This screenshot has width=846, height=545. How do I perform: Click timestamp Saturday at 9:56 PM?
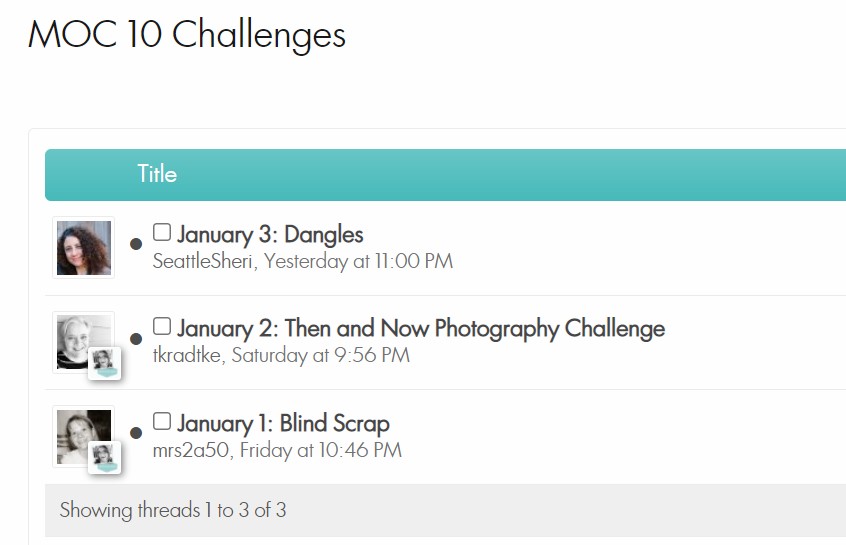point(320,356)
